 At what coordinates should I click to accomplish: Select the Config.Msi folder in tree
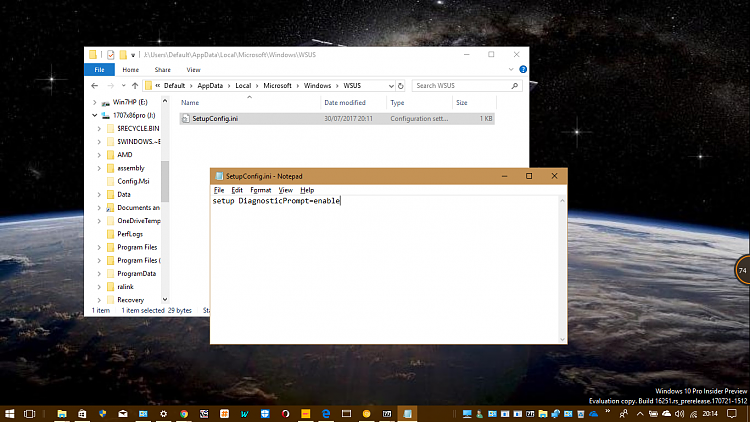(133, 181)
